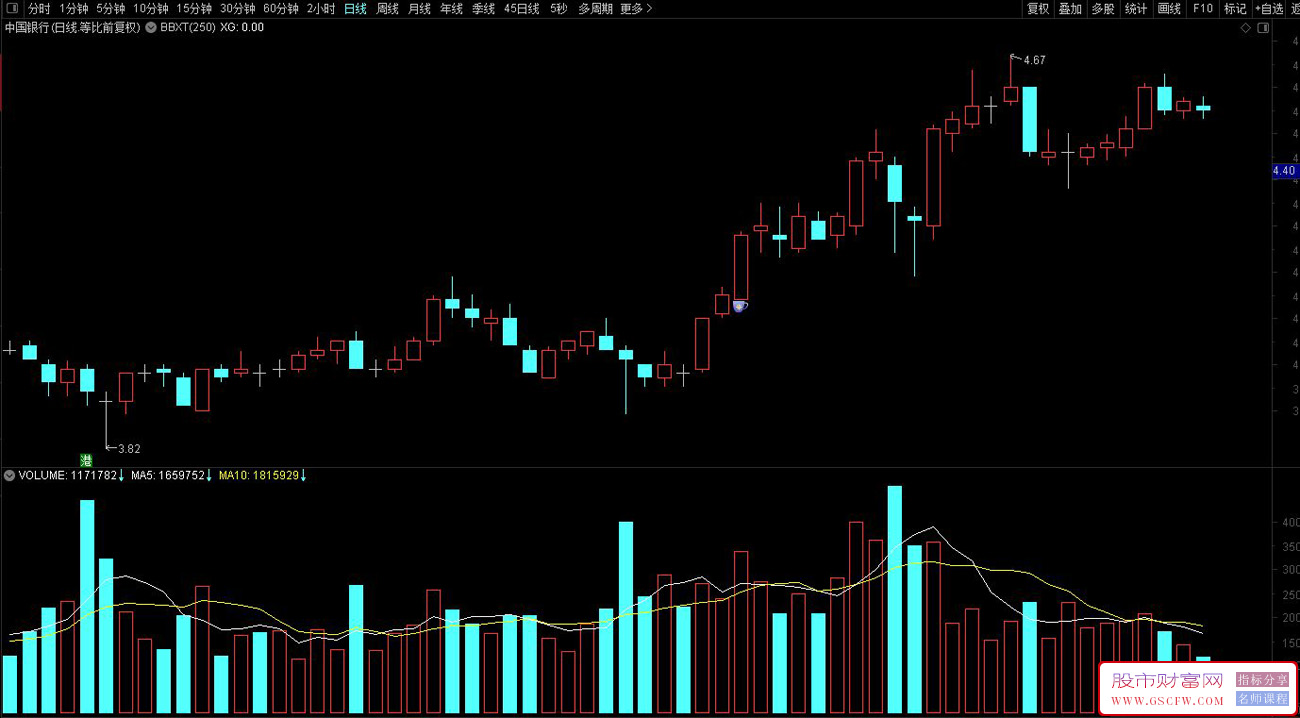1300x718 pixels.
Task: Expand the VOLUME indicator dropdown arrow
Action: click(9, 476)
